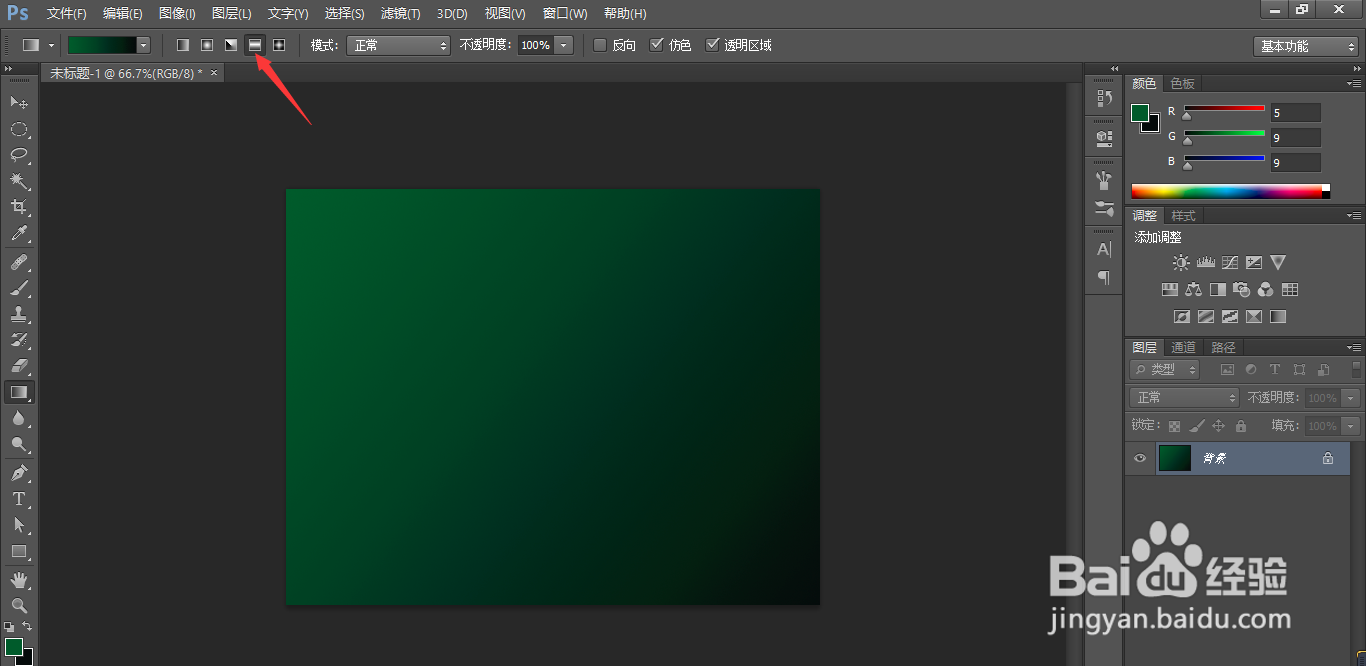
Task: Select the Pen tool
Action: [x=19, y=472]
